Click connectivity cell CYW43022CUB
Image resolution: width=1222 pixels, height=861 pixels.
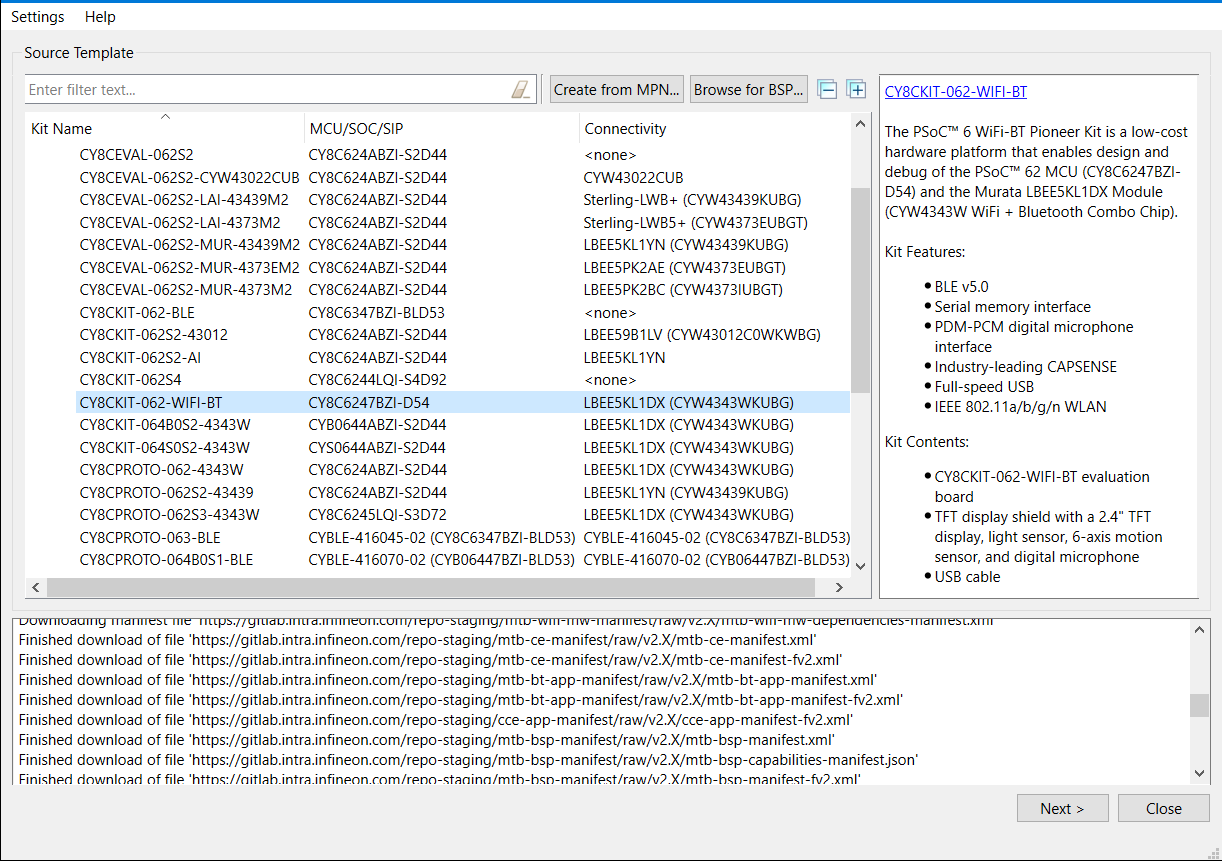634,177
